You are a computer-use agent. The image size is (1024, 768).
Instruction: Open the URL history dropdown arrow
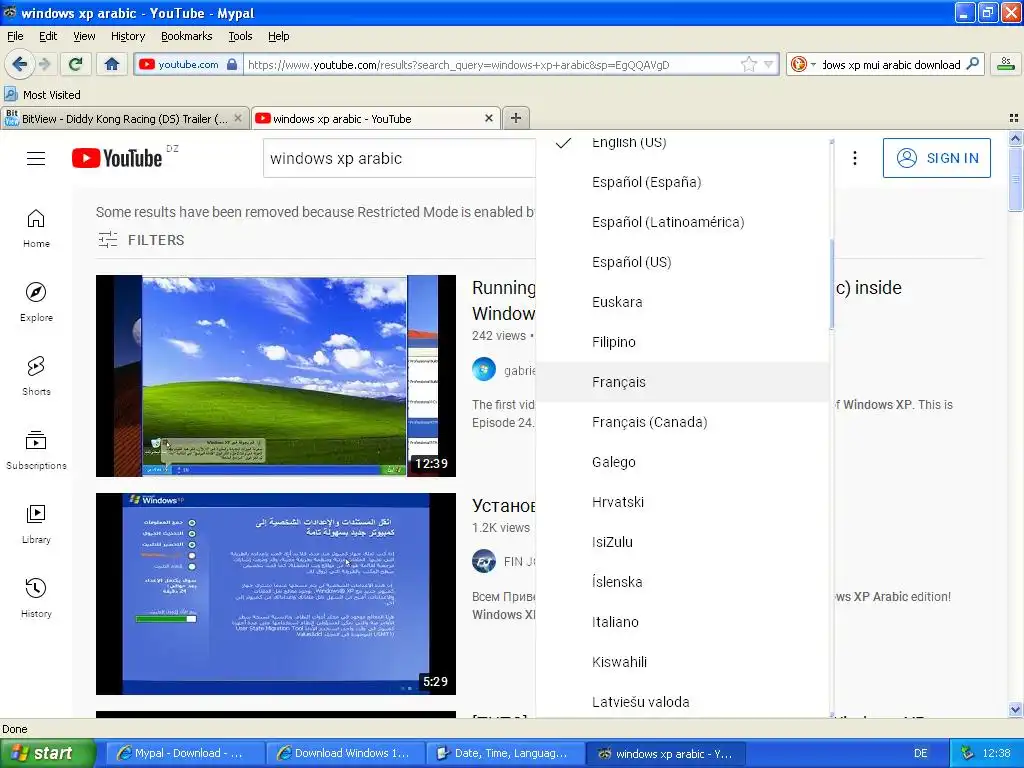769,64
